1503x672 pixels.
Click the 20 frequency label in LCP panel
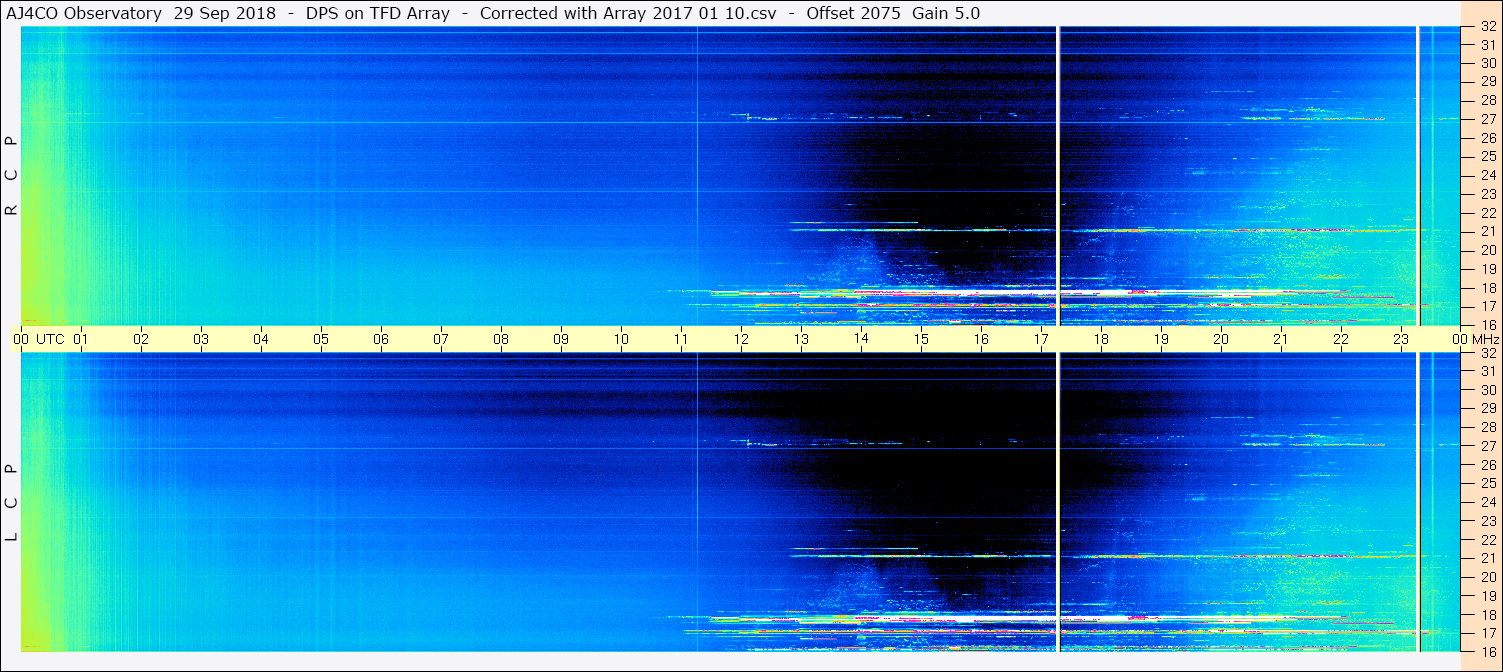point(1487,577)
